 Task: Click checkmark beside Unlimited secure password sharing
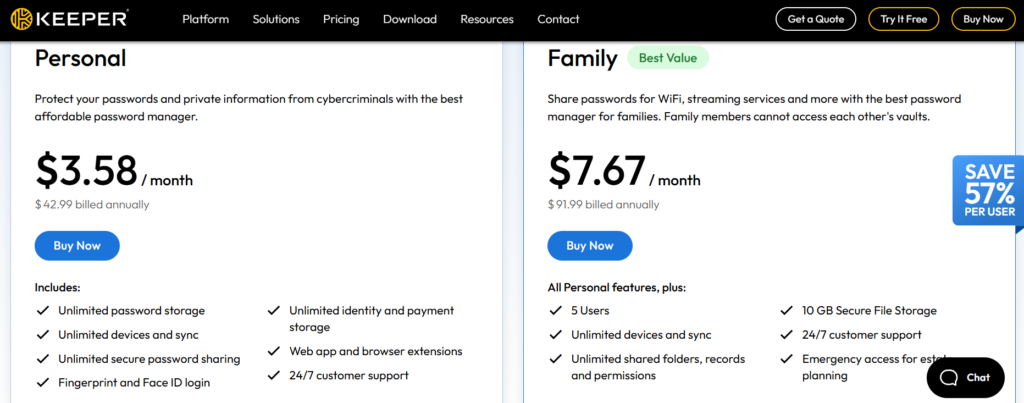(43, 359)
